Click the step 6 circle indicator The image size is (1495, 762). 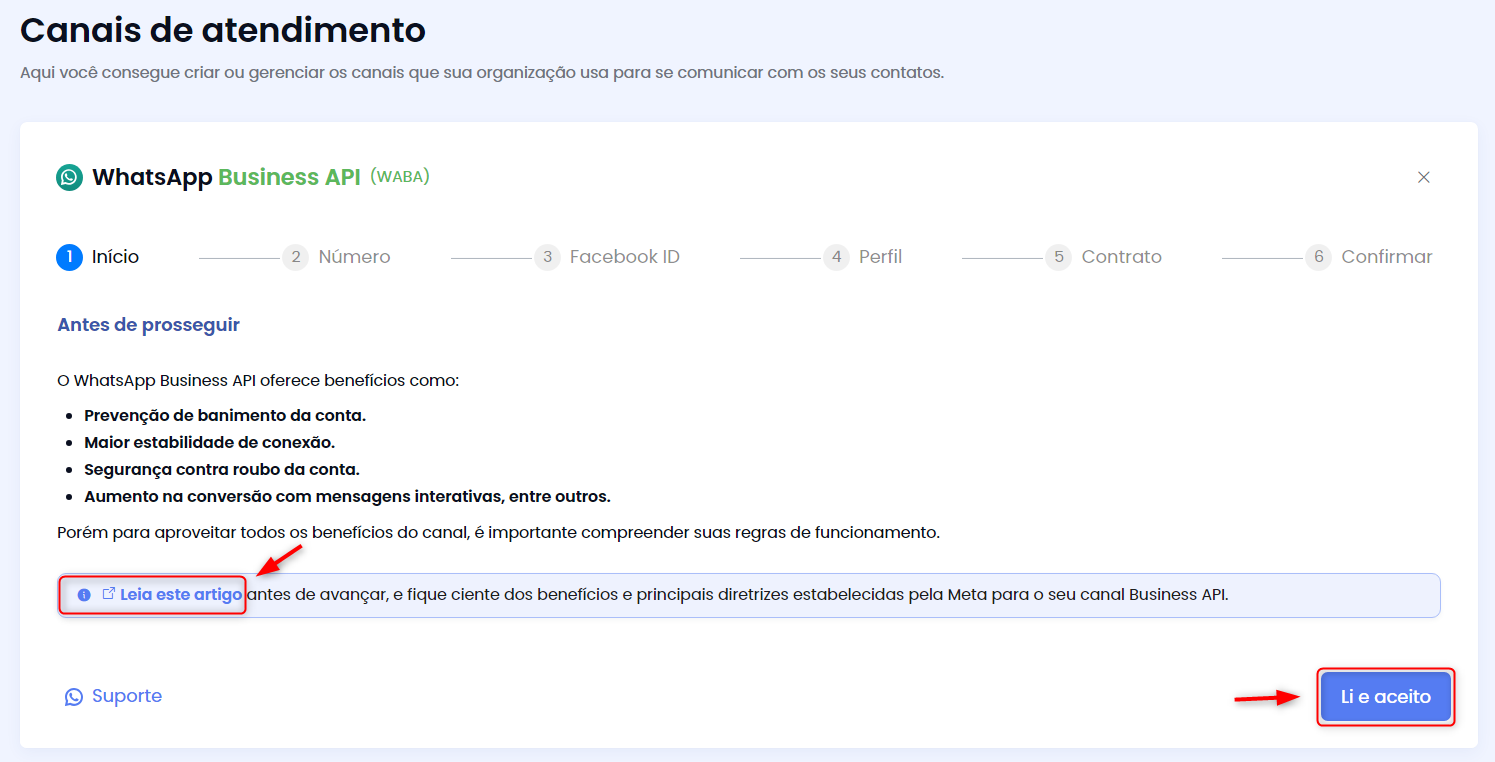click(1318, 257)
